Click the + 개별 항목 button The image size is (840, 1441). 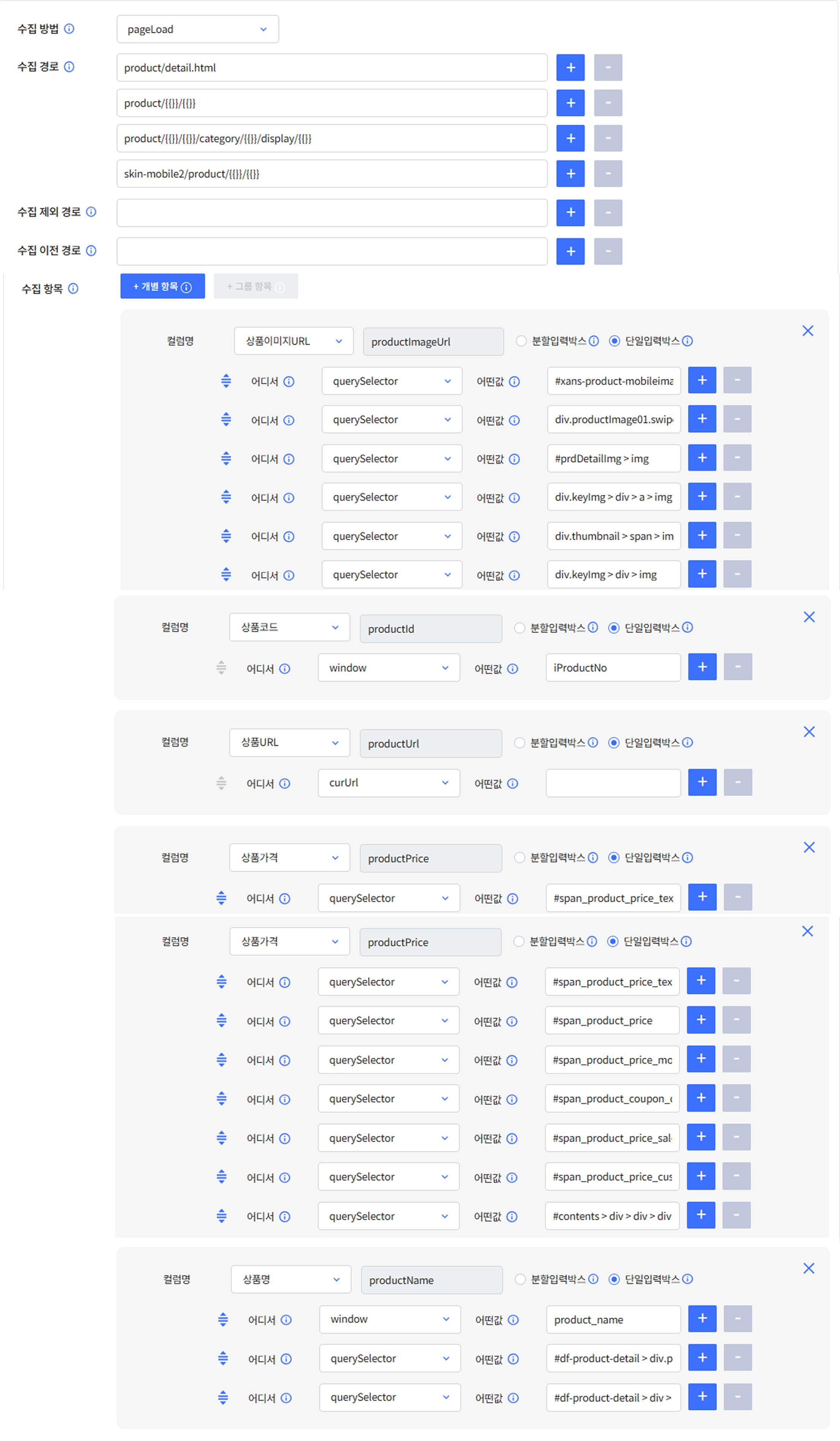click(x=162, y=286)
